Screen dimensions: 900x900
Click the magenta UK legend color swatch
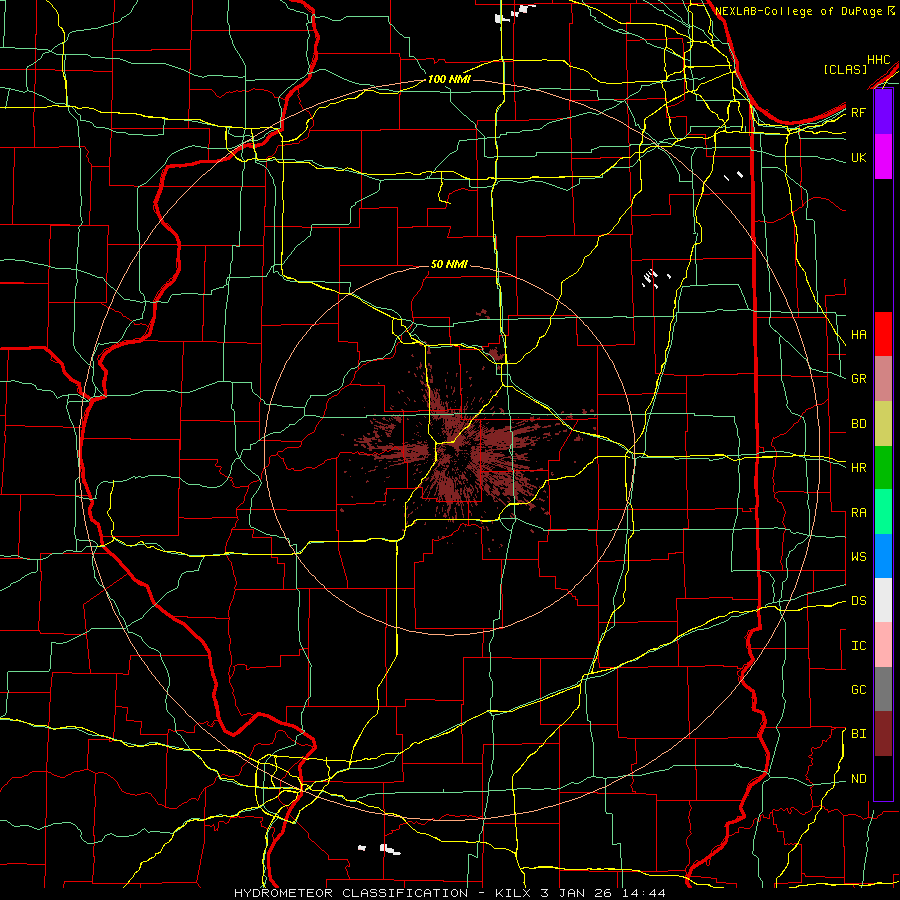tap(883, 157)
